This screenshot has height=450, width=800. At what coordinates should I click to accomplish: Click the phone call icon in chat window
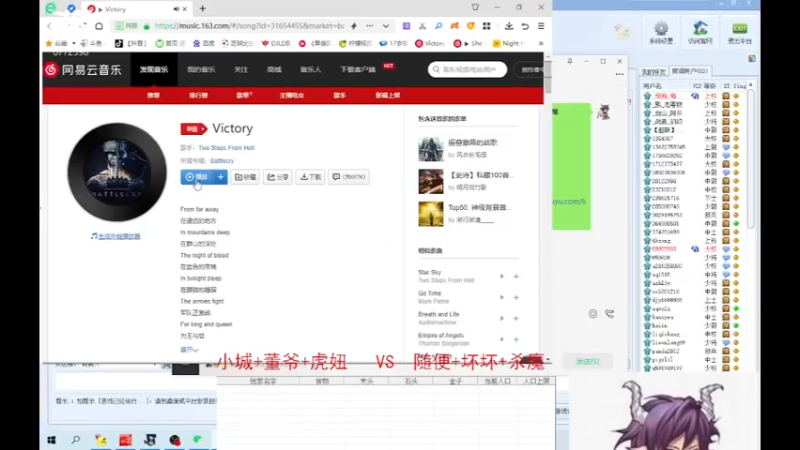(x=609, y=314)
